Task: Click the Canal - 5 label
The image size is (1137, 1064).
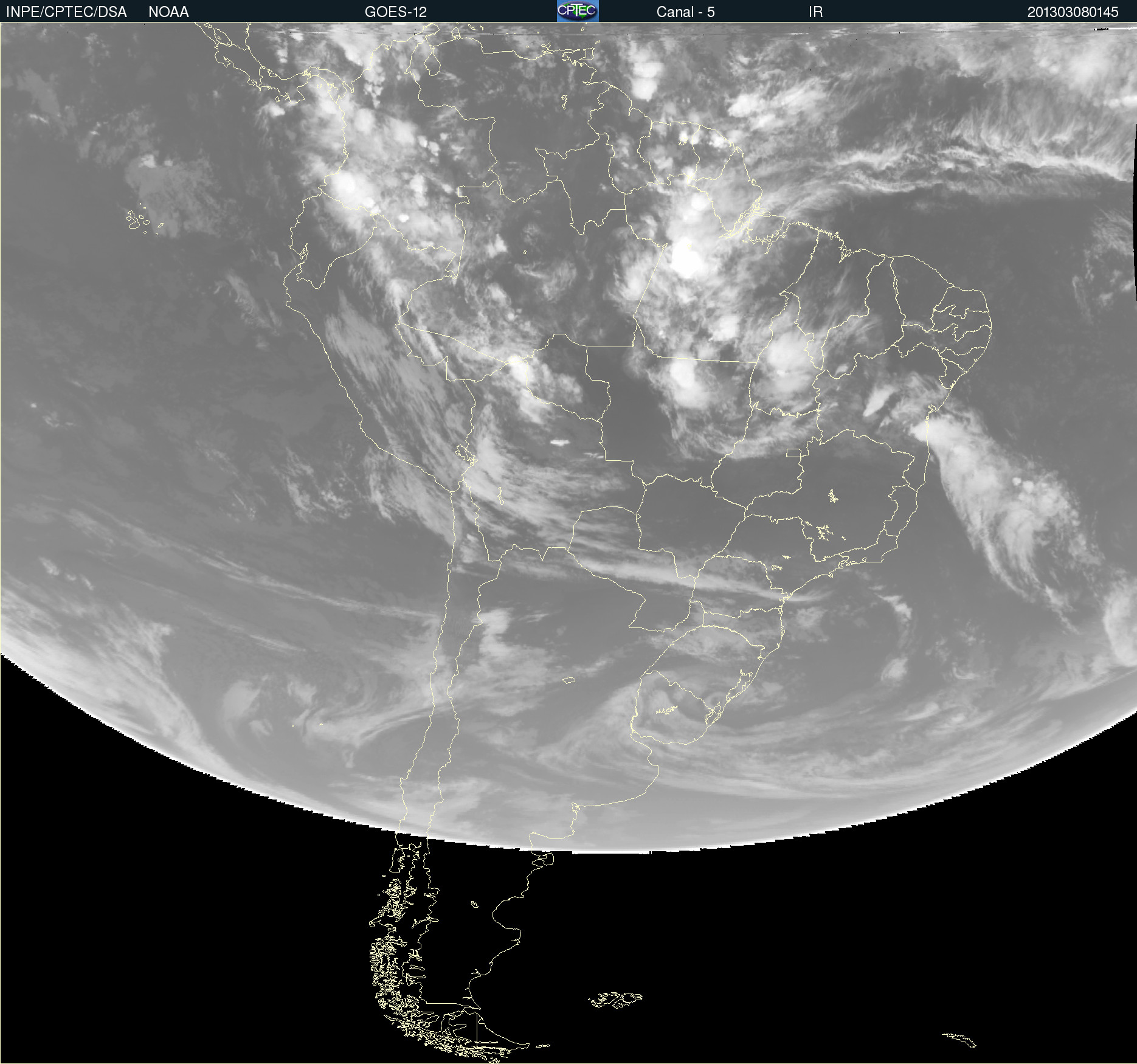Action: click(x=685, y=12)
